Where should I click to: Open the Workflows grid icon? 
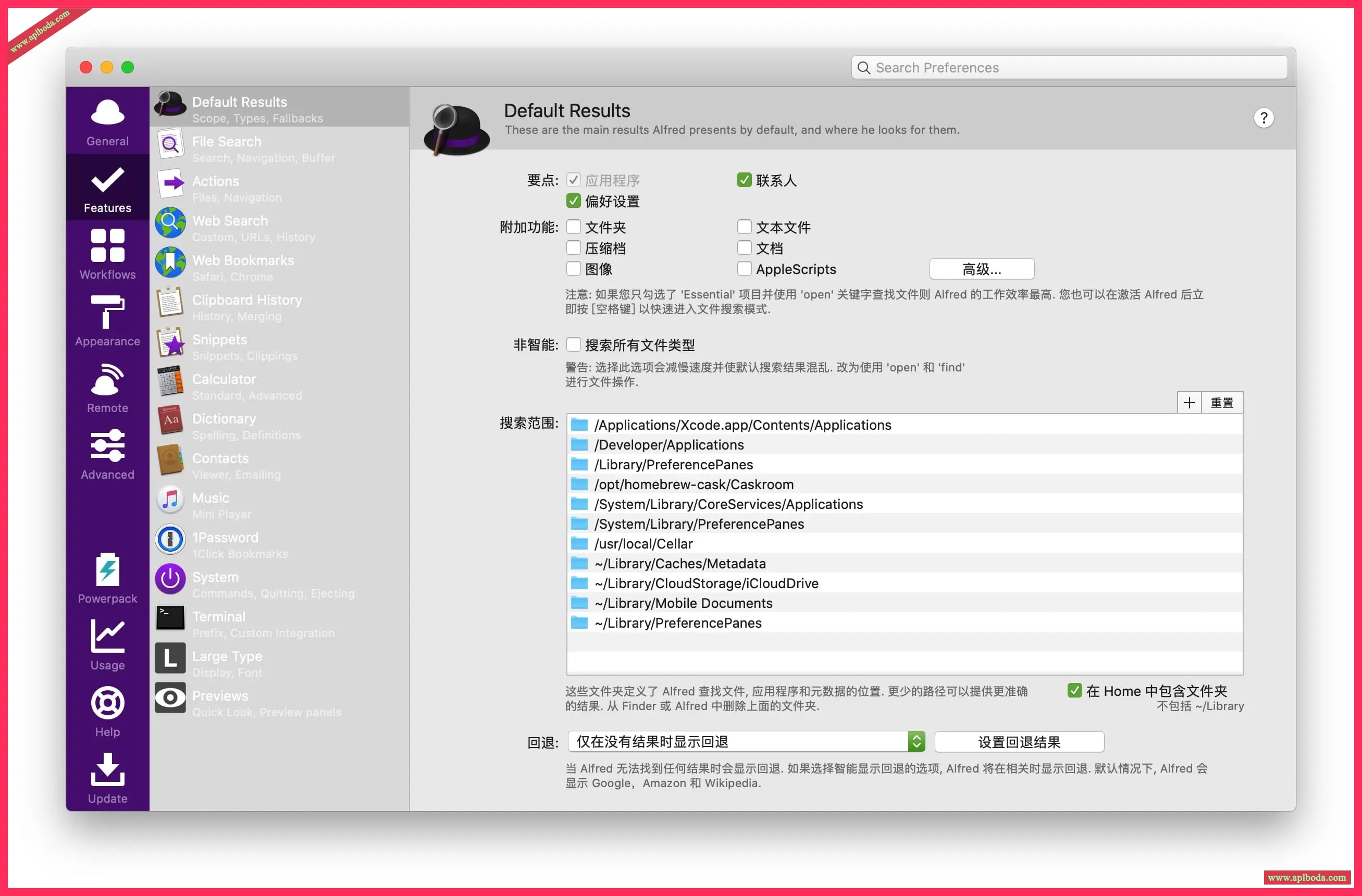(x=107, y=245)
